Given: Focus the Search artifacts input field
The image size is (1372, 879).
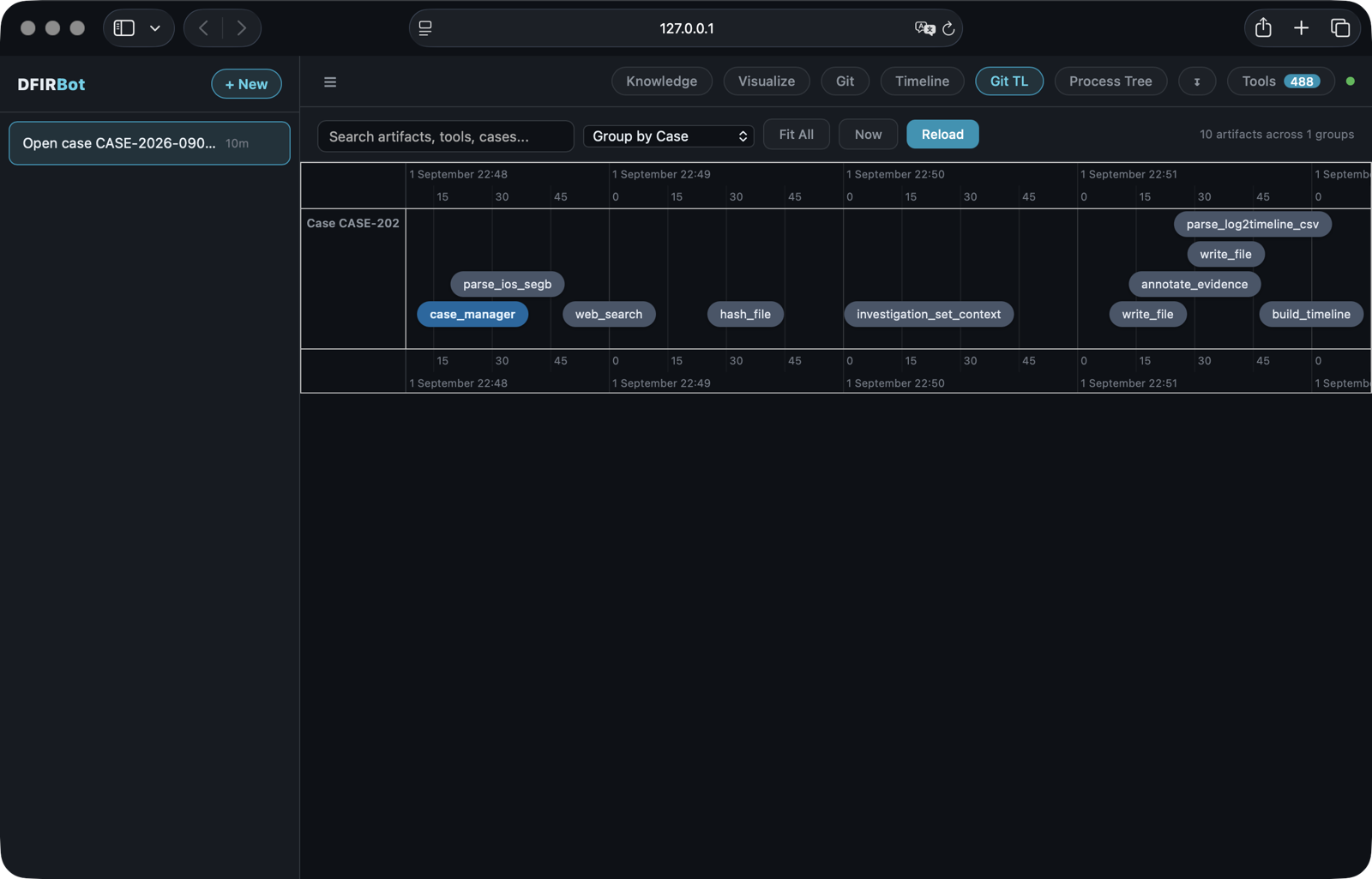Looking at the screenshot, I should 446,136.
